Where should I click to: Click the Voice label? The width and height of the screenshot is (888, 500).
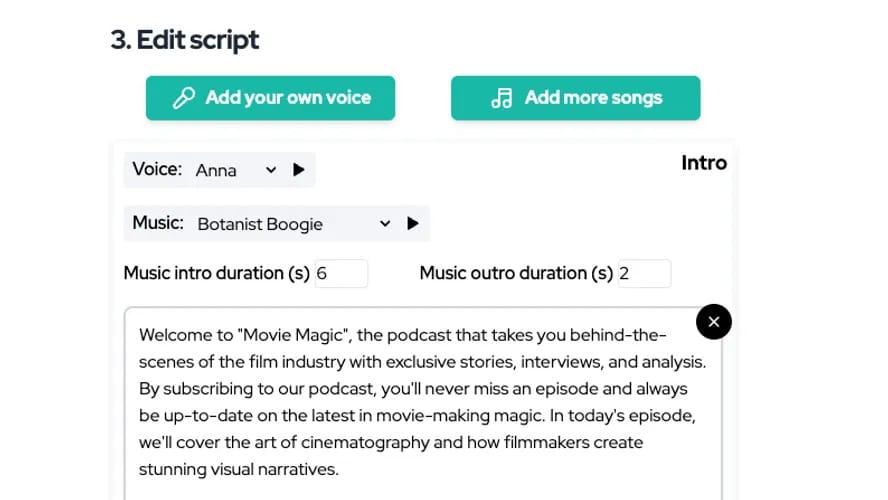pyautogui.click(x=157, y=169)
